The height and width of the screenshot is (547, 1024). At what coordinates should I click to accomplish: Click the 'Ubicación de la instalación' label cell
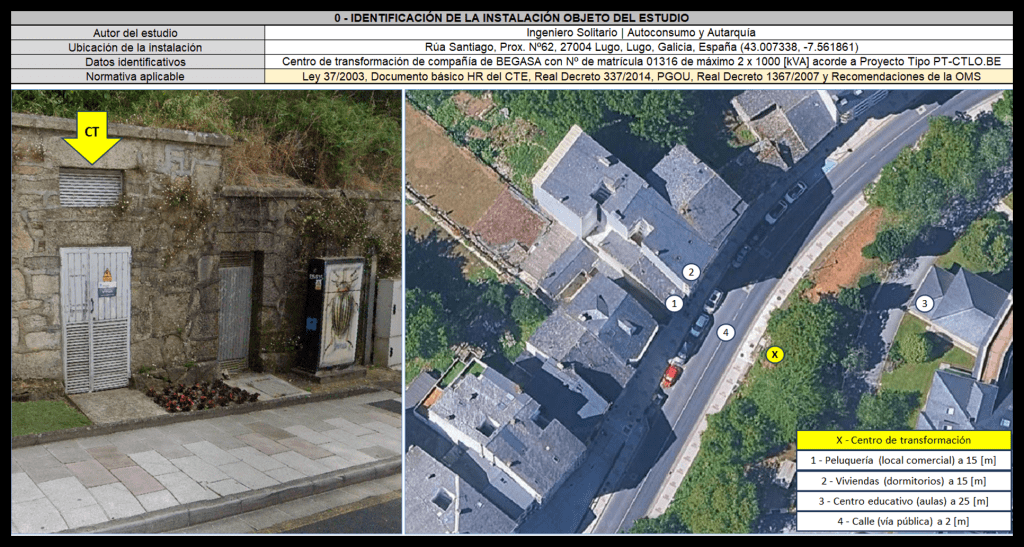[x=136, y=47]
